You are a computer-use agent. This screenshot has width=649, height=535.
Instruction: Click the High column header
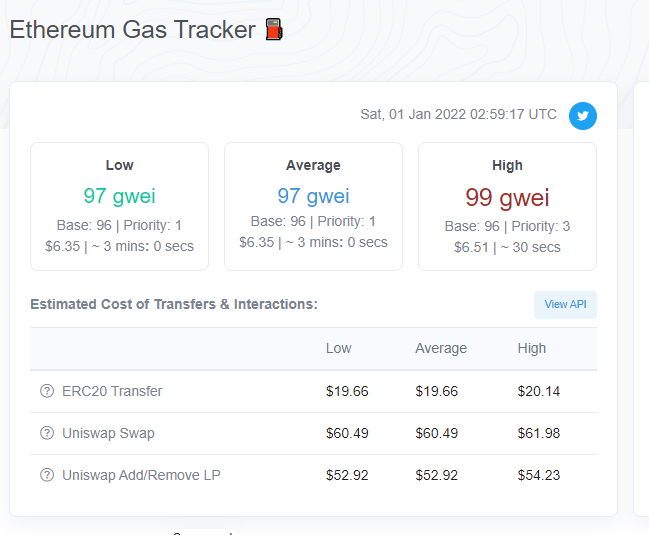coord(532,348)
